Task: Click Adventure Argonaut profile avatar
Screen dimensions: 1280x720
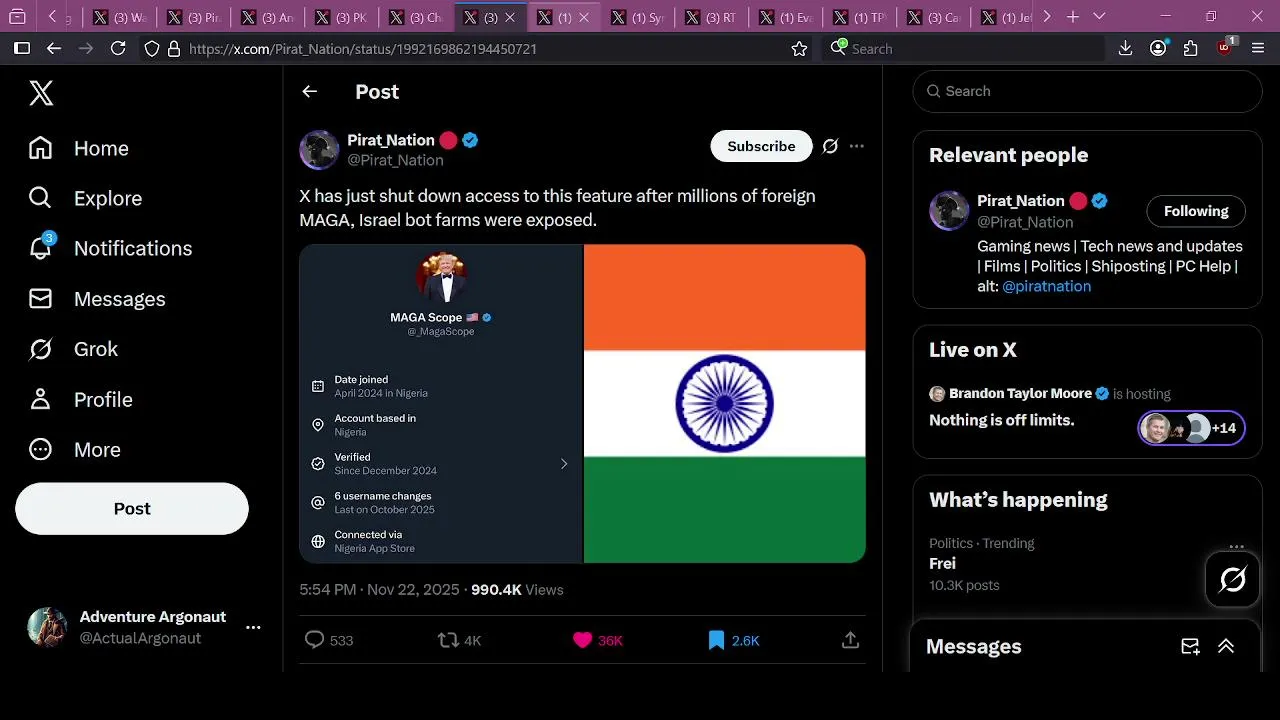Action: point(47,627)
